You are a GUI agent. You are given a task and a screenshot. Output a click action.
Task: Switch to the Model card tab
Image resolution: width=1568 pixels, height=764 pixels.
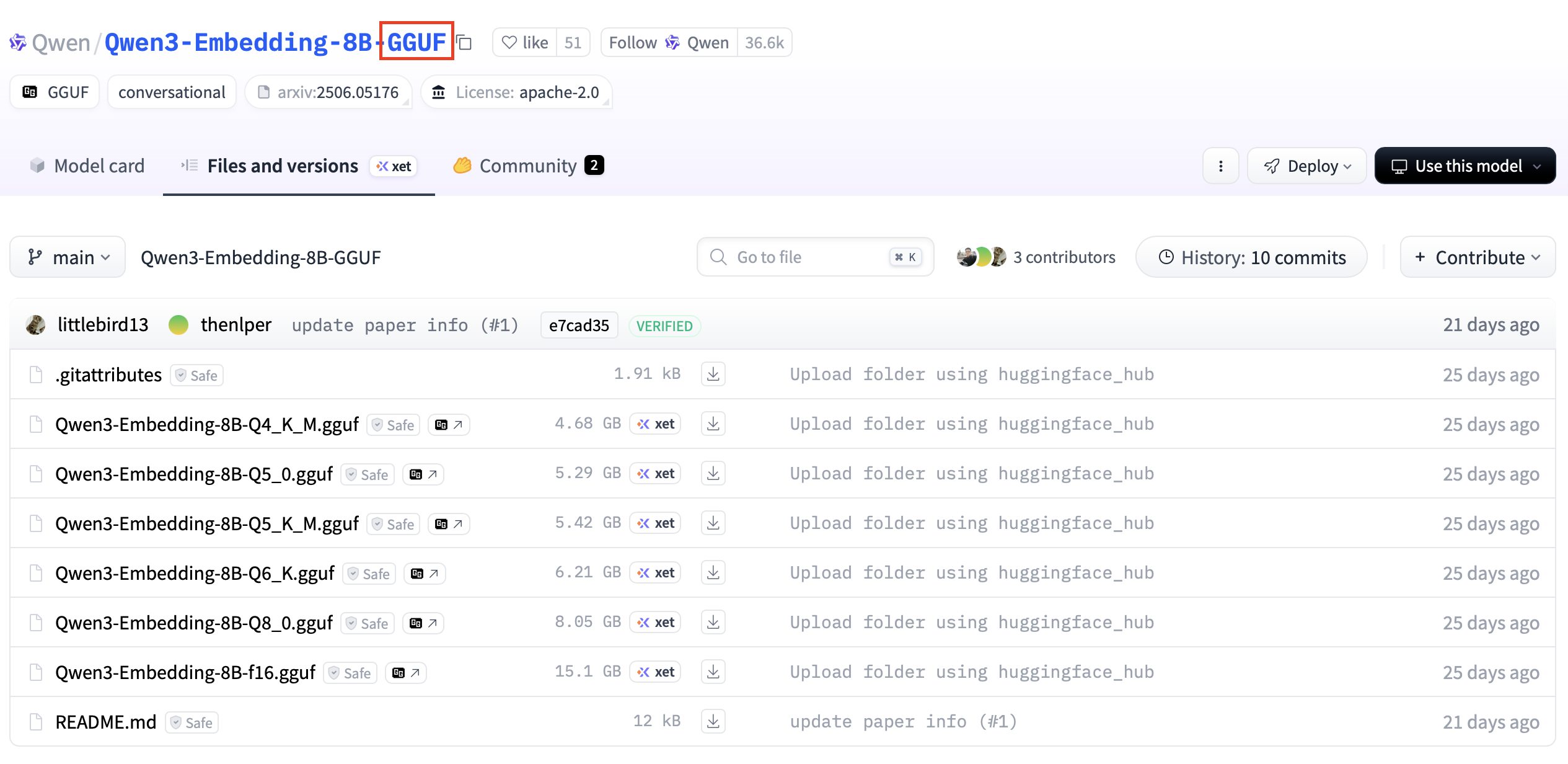click(87, 166)
